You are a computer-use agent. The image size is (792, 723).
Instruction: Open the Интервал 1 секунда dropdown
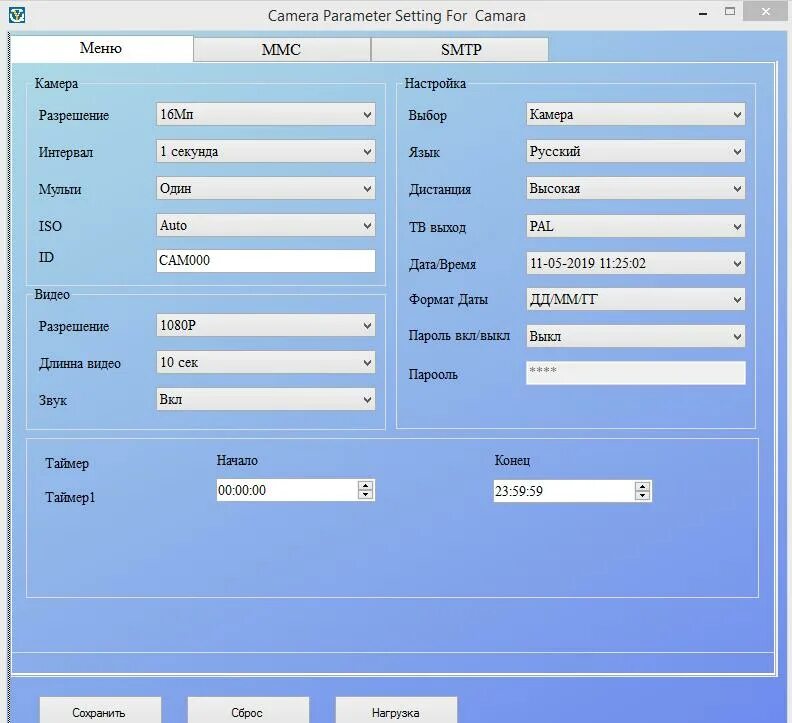tap(266, 152)
